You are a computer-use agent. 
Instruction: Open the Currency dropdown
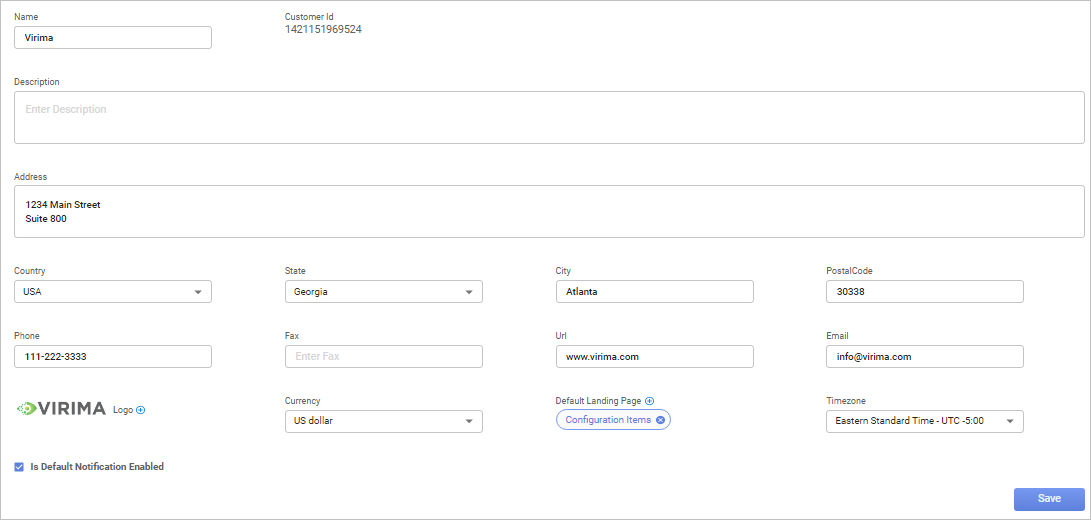[x=383, y=421]
